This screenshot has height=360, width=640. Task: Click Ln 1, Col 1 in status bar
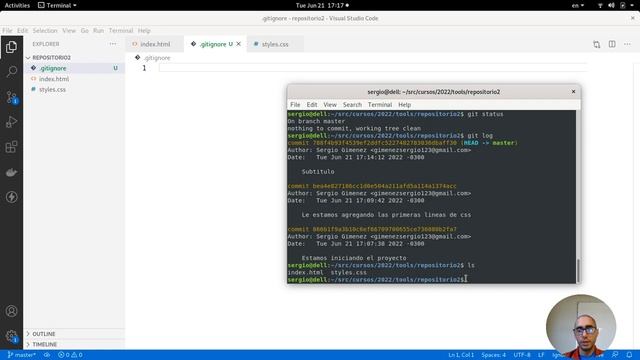(x=461, y=355)
